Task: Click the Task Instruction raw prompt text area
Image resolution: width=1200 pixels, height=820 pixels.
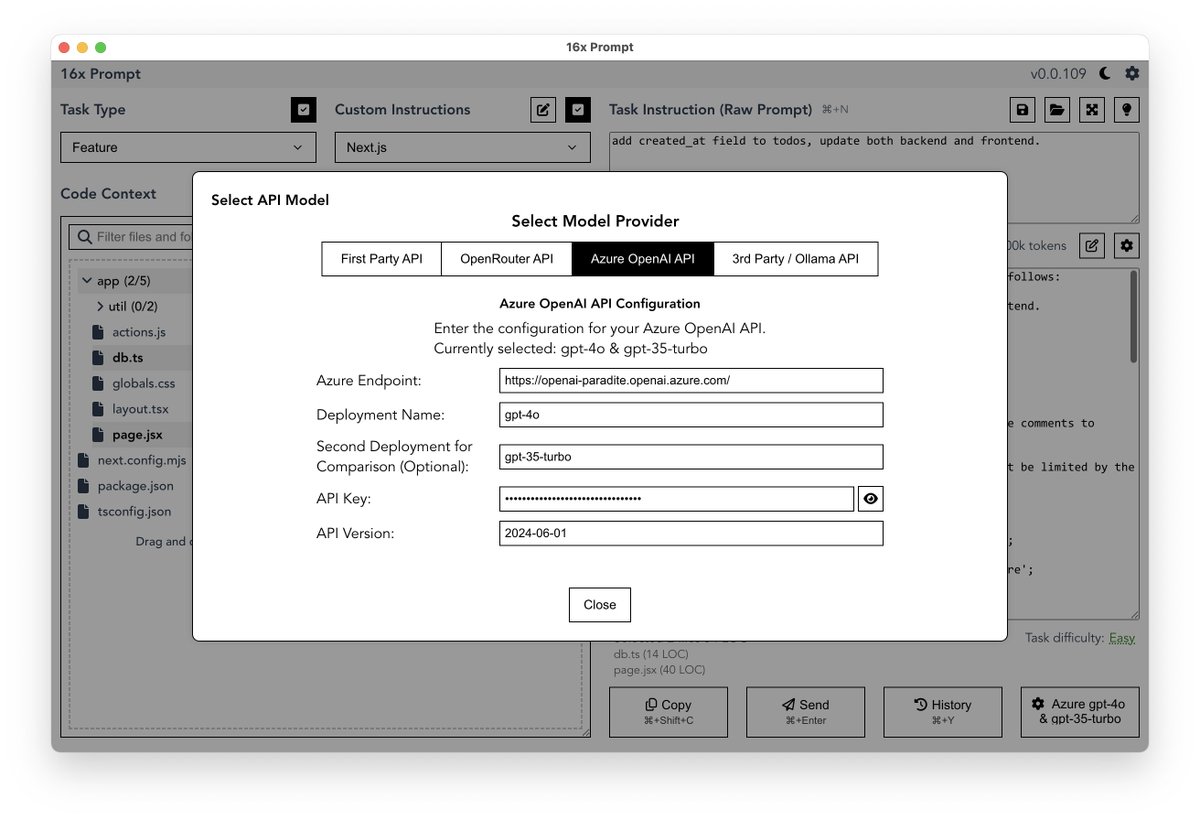Action: (874, 177)
